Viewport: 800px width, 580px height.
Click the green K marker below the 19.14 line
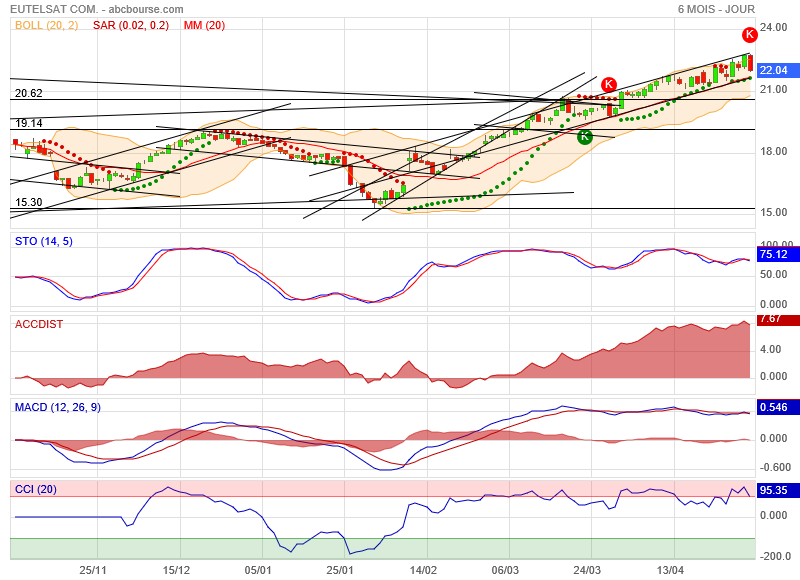[x=585, y=136]
